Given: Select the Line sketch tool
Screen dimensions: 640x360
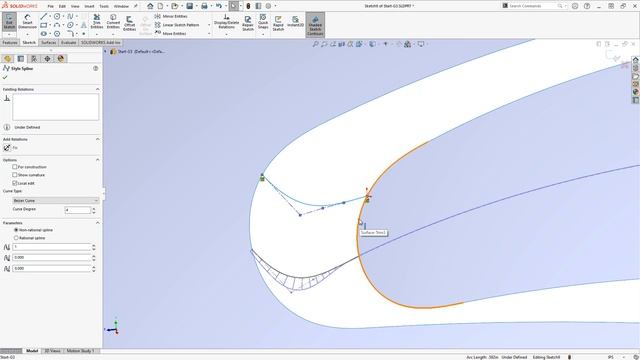Looking at the screenshot, I should (x=44, y=16).
